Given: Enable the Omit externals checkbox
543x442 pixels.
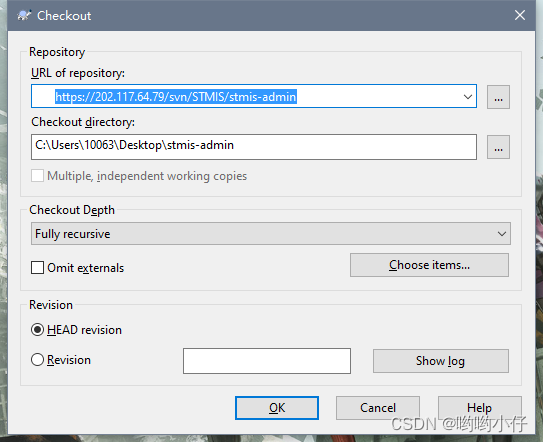Looking at the screenshot, I should click(37, 267).
